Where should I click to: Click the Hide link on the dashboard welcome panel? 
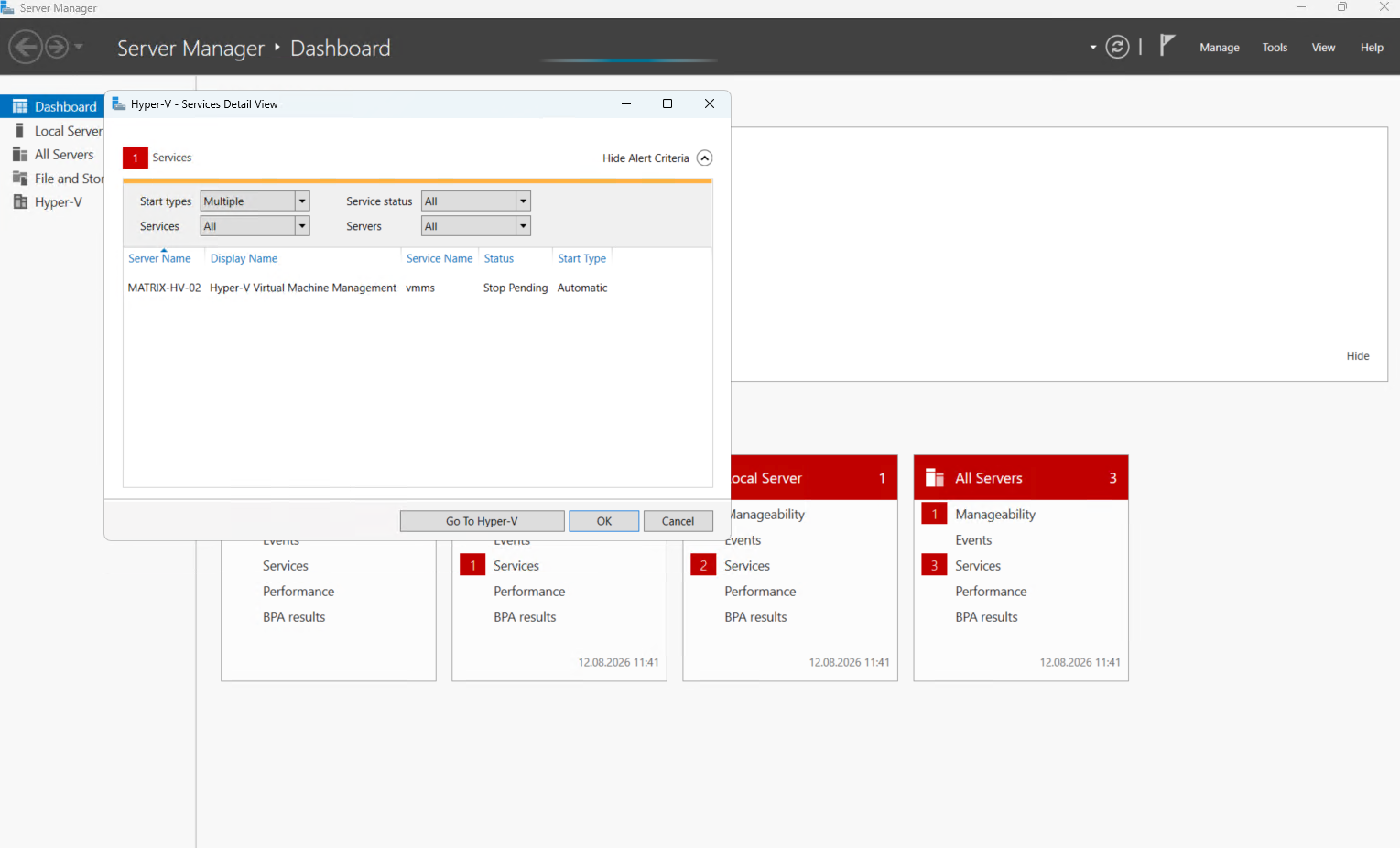click(x=1358, y=356)
